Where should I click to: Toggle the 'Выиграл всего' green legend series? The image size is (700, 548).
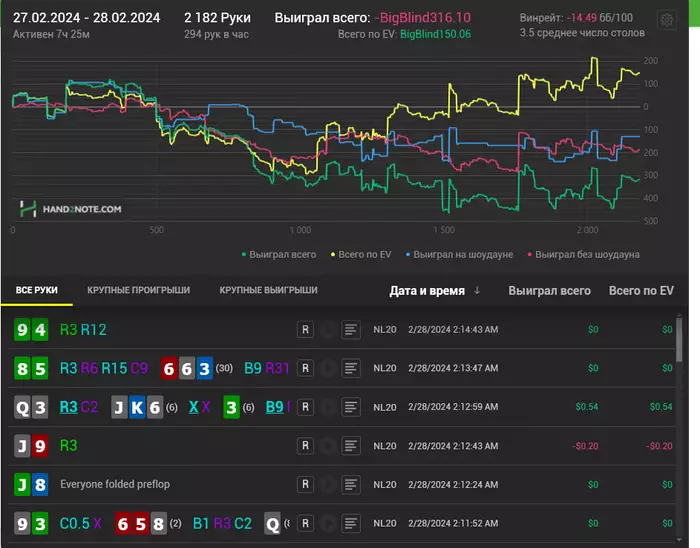coord(283,255)
